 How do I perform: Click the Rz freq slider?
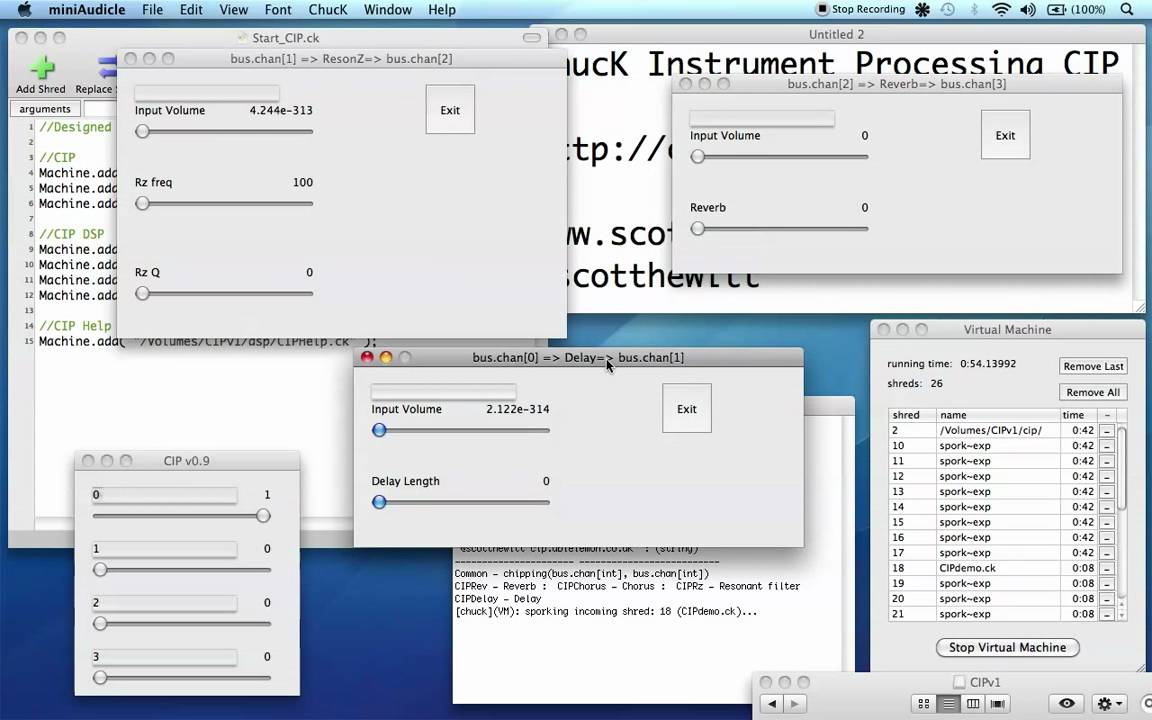click(224, 204)
